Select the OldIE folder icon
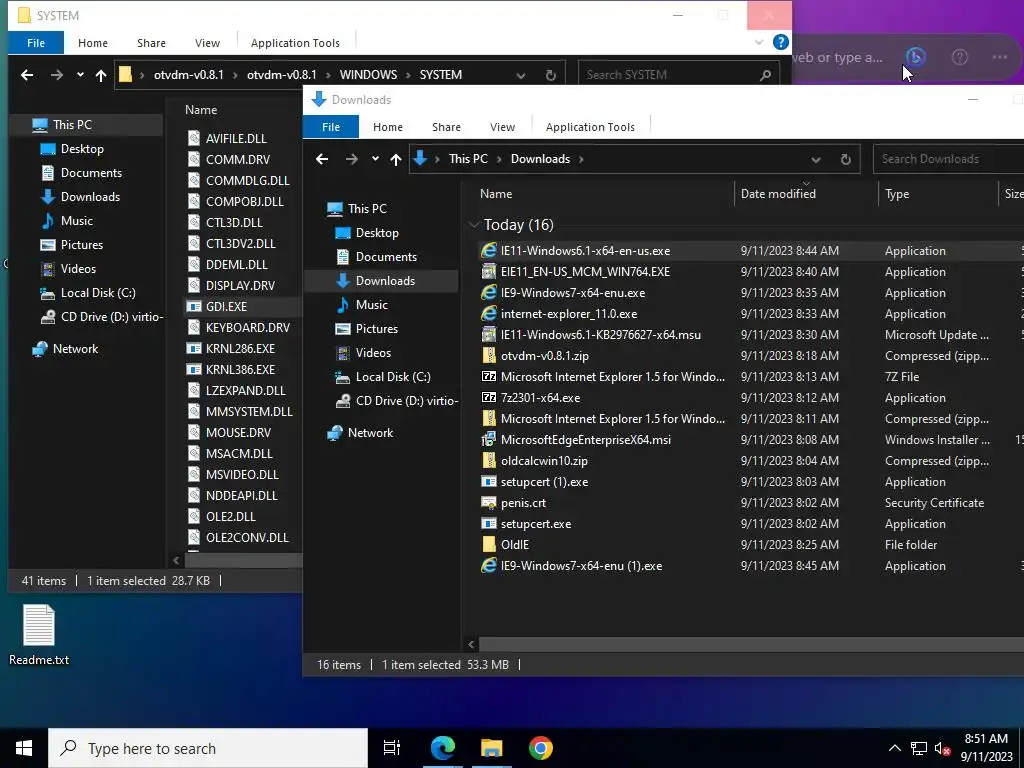This screenshot has height=768, width=1024. (488, 545)
